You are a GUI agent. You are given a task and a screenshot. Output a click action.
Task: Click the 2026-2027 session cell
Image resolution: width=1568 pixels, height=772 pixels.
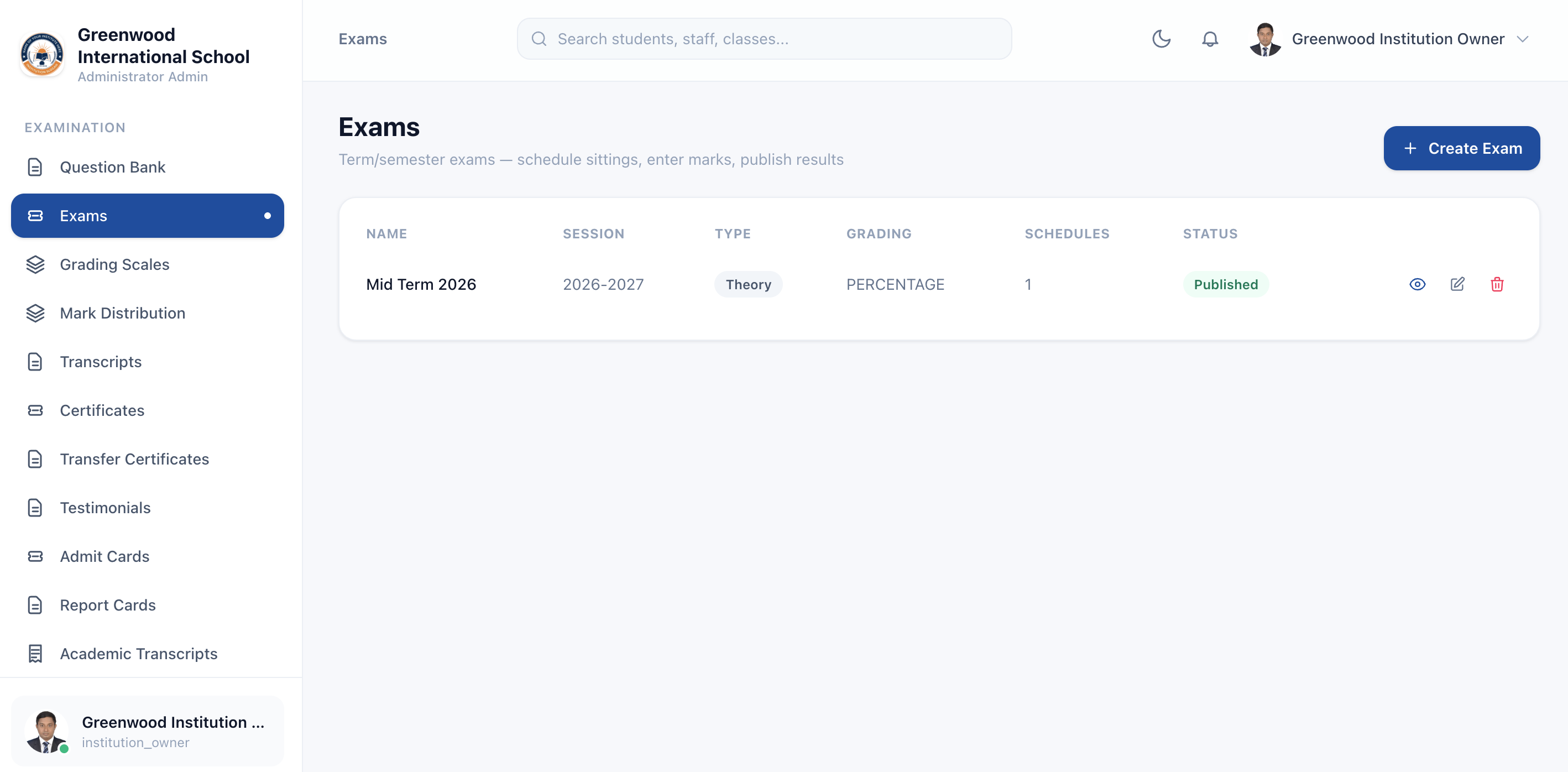[x=603, y=284]
